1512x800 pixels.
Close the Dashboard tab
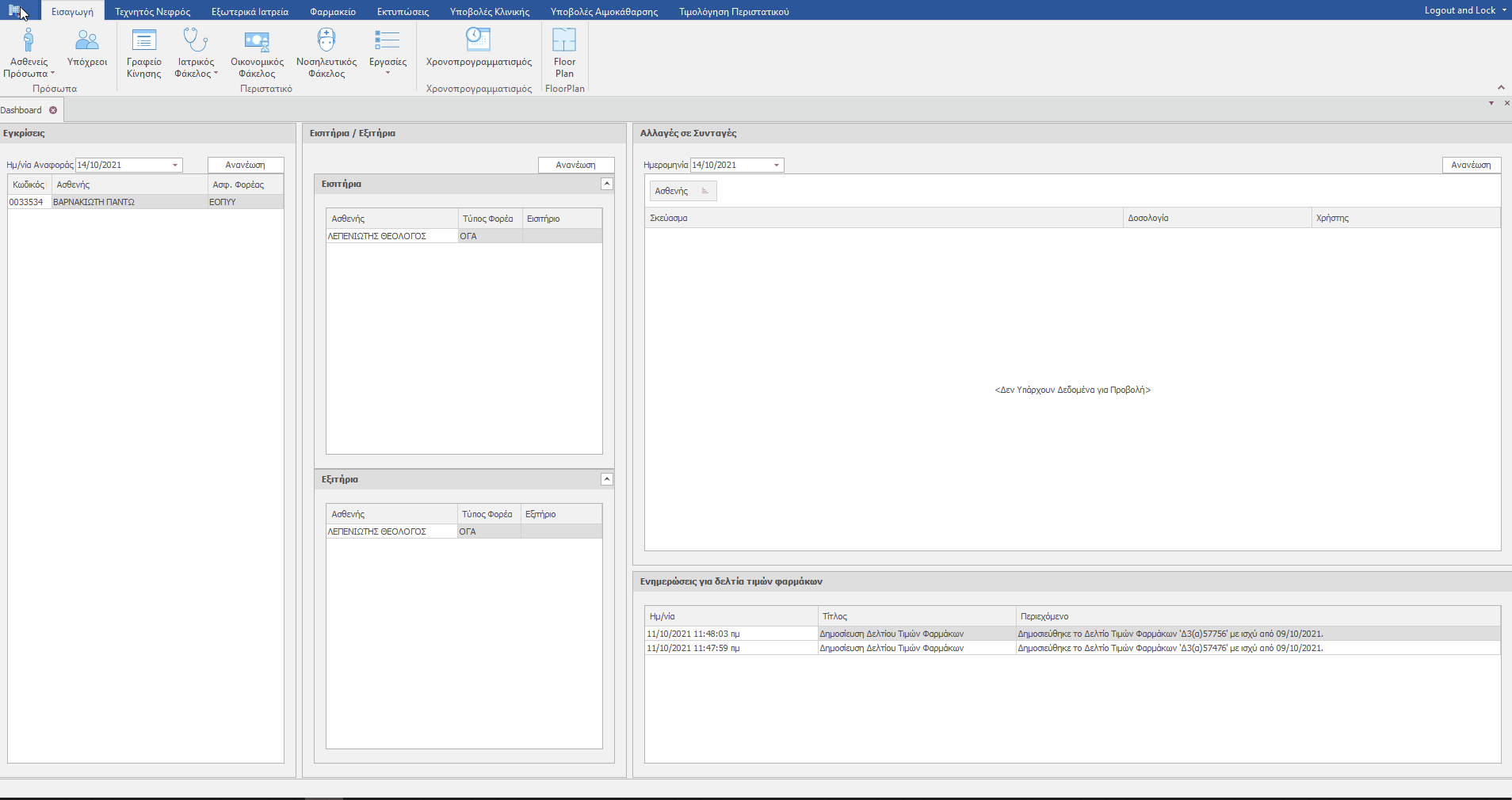point(53,110)
